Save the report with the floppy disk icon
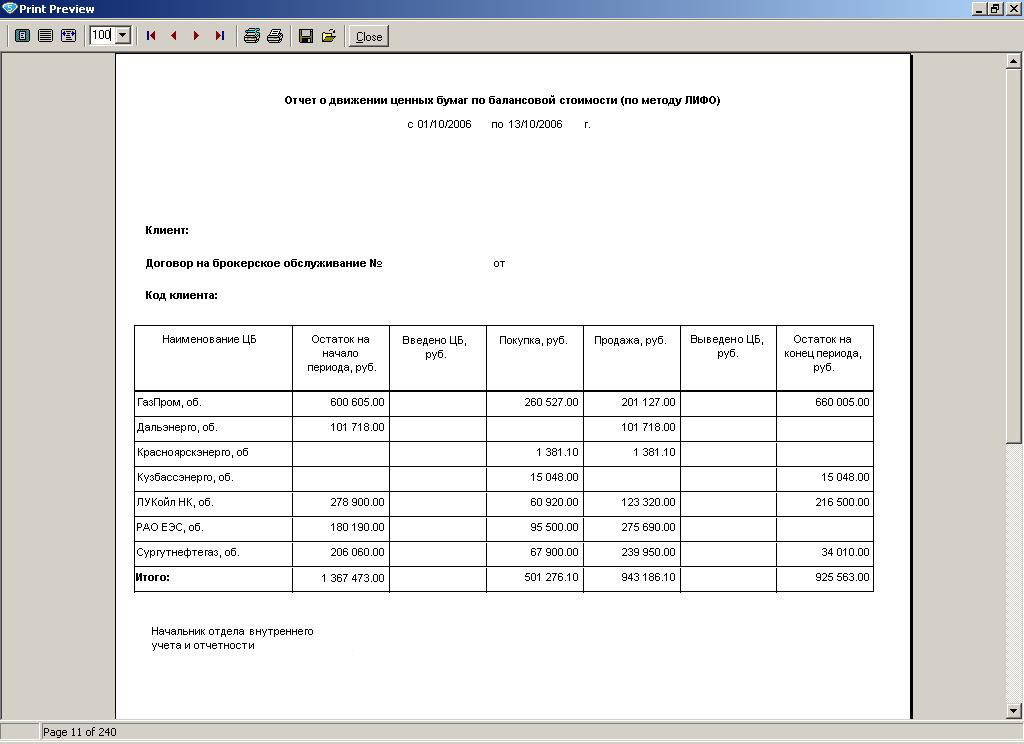Image resolution: width=1024 pixels, height=744 pixels. tap(306, 35)
